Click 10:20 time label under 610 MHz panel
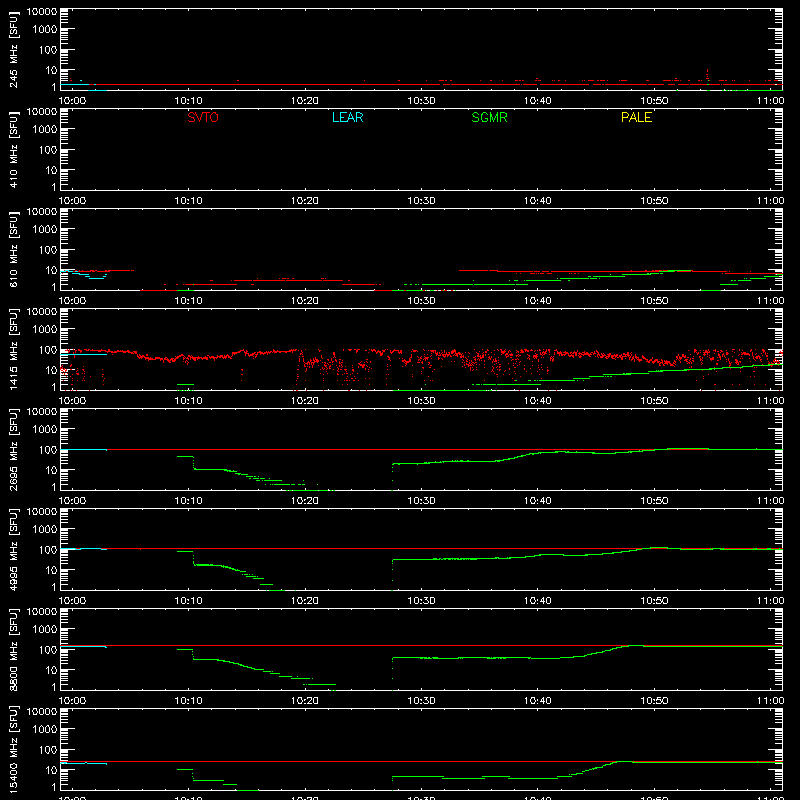This screenshot has height=800, width=800. pos(305,301)
